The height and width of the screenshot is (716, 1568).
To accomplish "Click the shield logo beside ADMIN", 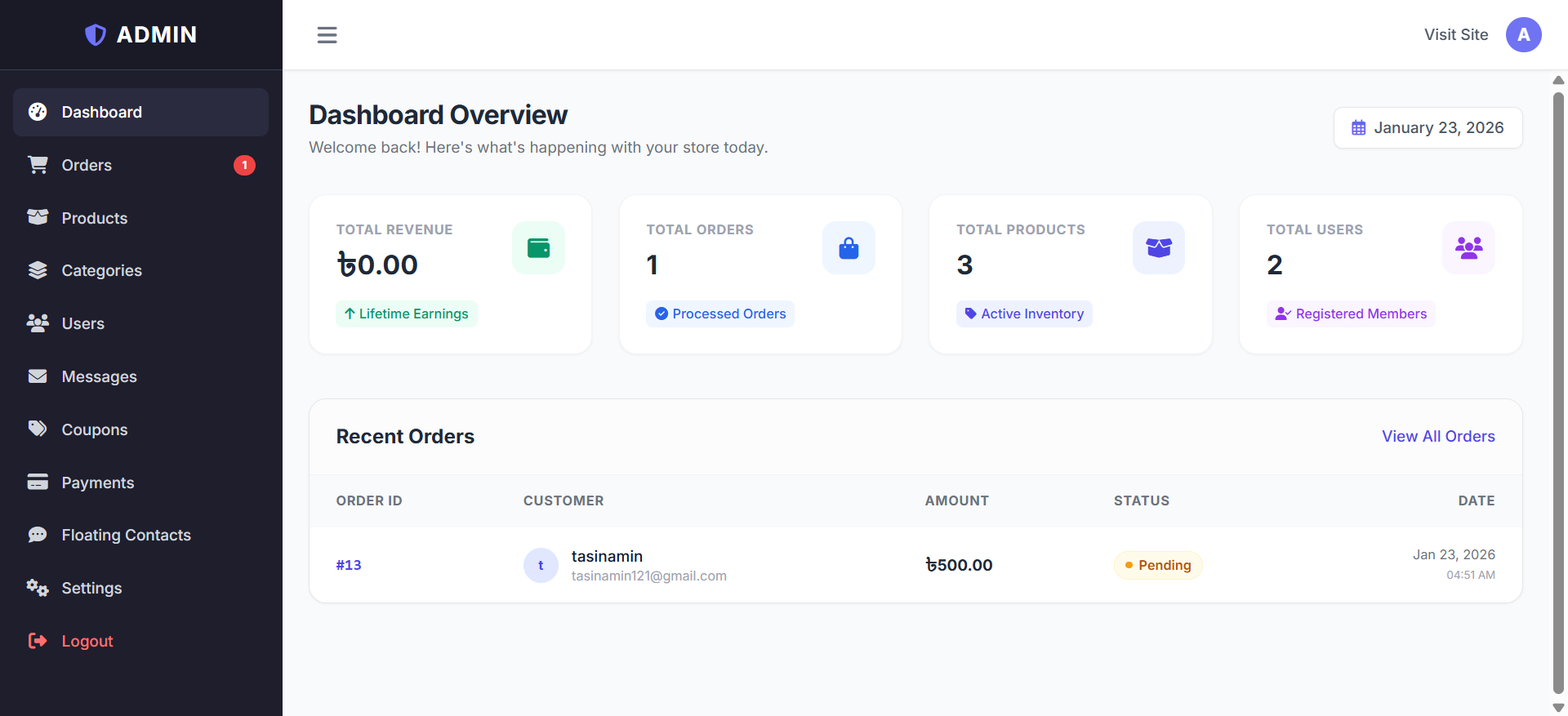I will [x=96, y=35].
